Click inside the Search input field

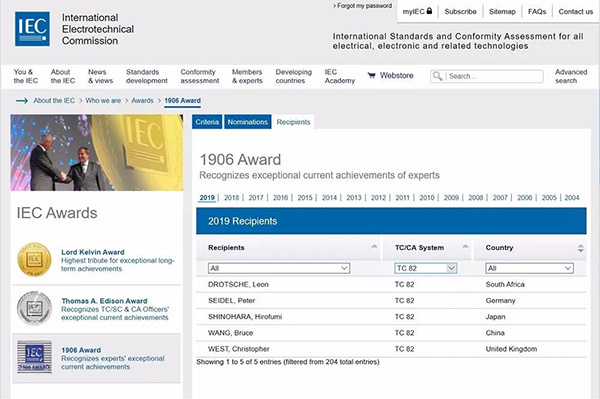[495, 76]
